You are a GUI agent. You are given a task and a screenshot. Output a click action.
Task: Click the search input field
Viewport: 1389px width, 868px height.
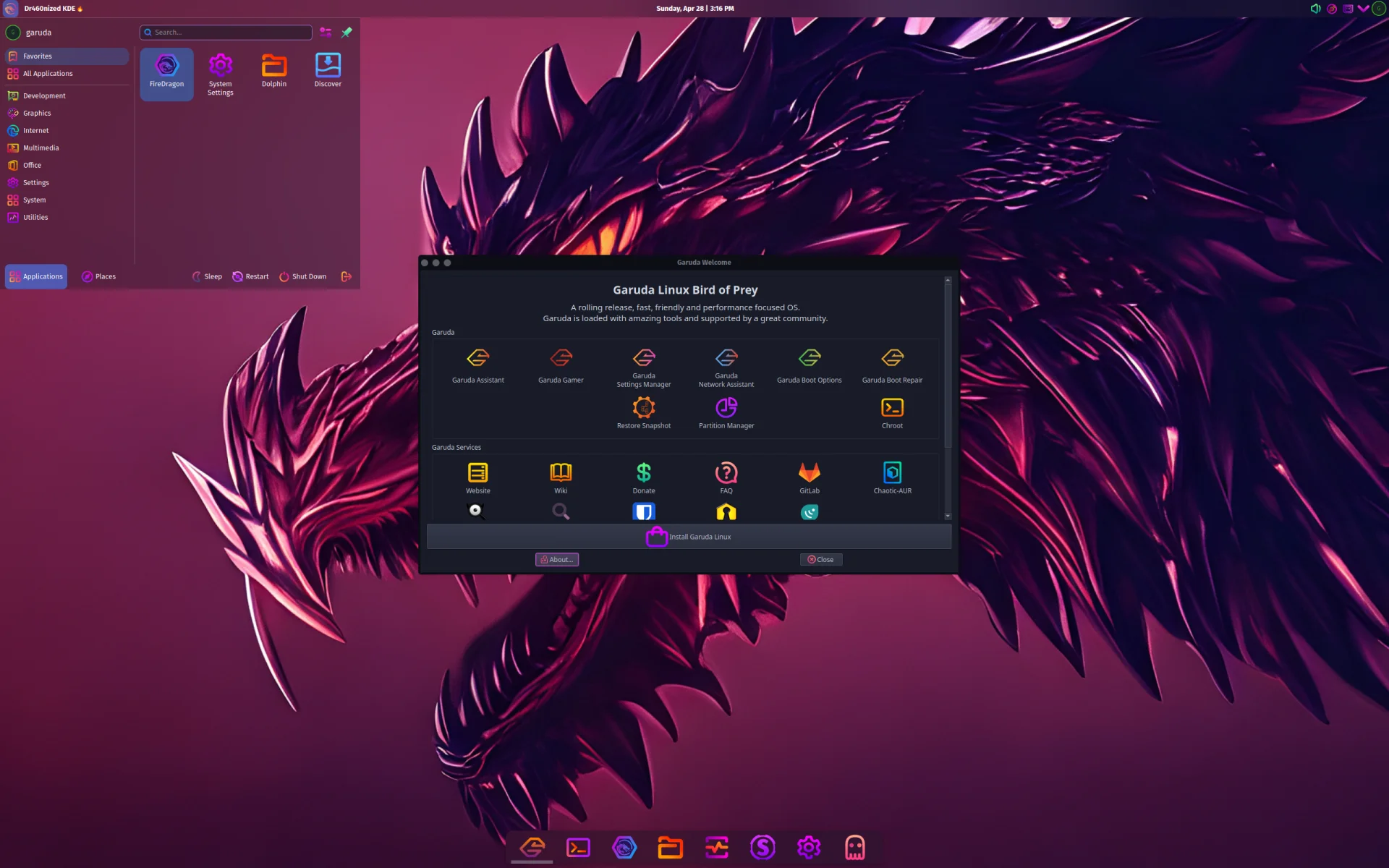click(226, 32)
